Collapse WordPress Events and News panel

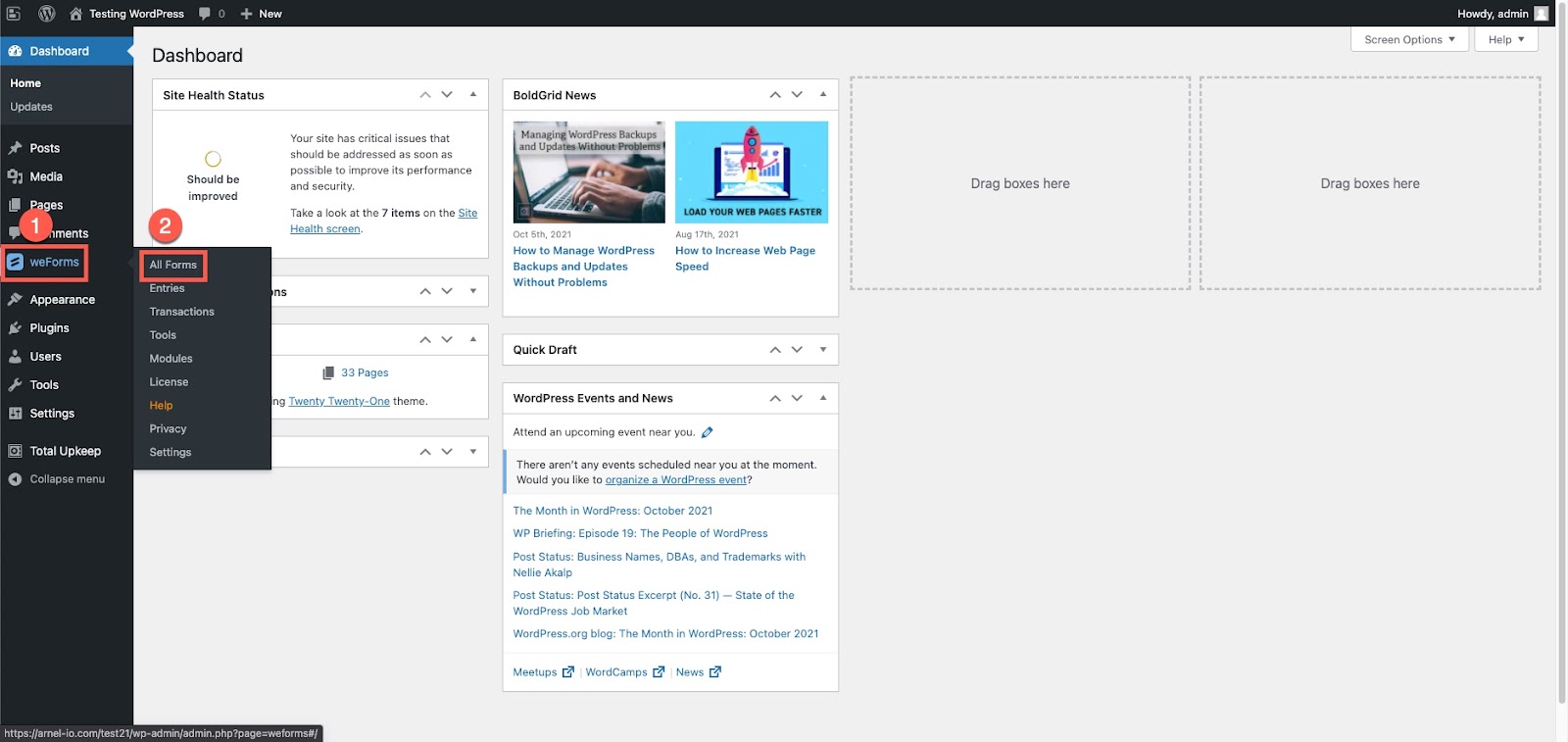point(823,398)
